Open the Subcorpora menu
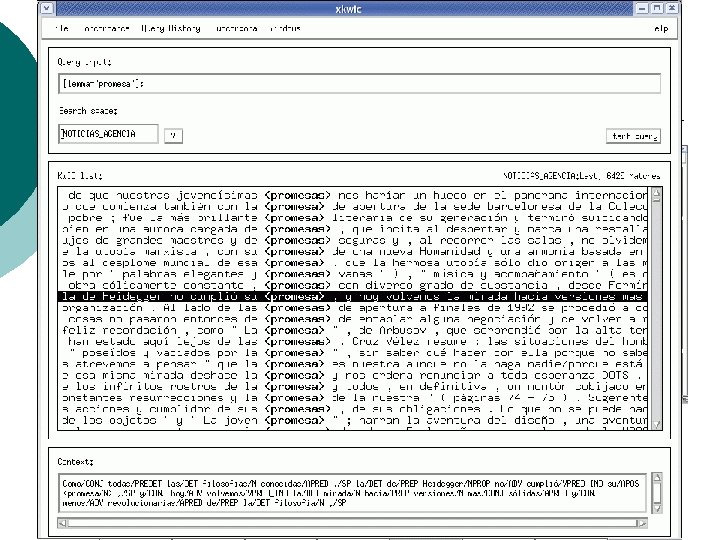 (236, 28)
